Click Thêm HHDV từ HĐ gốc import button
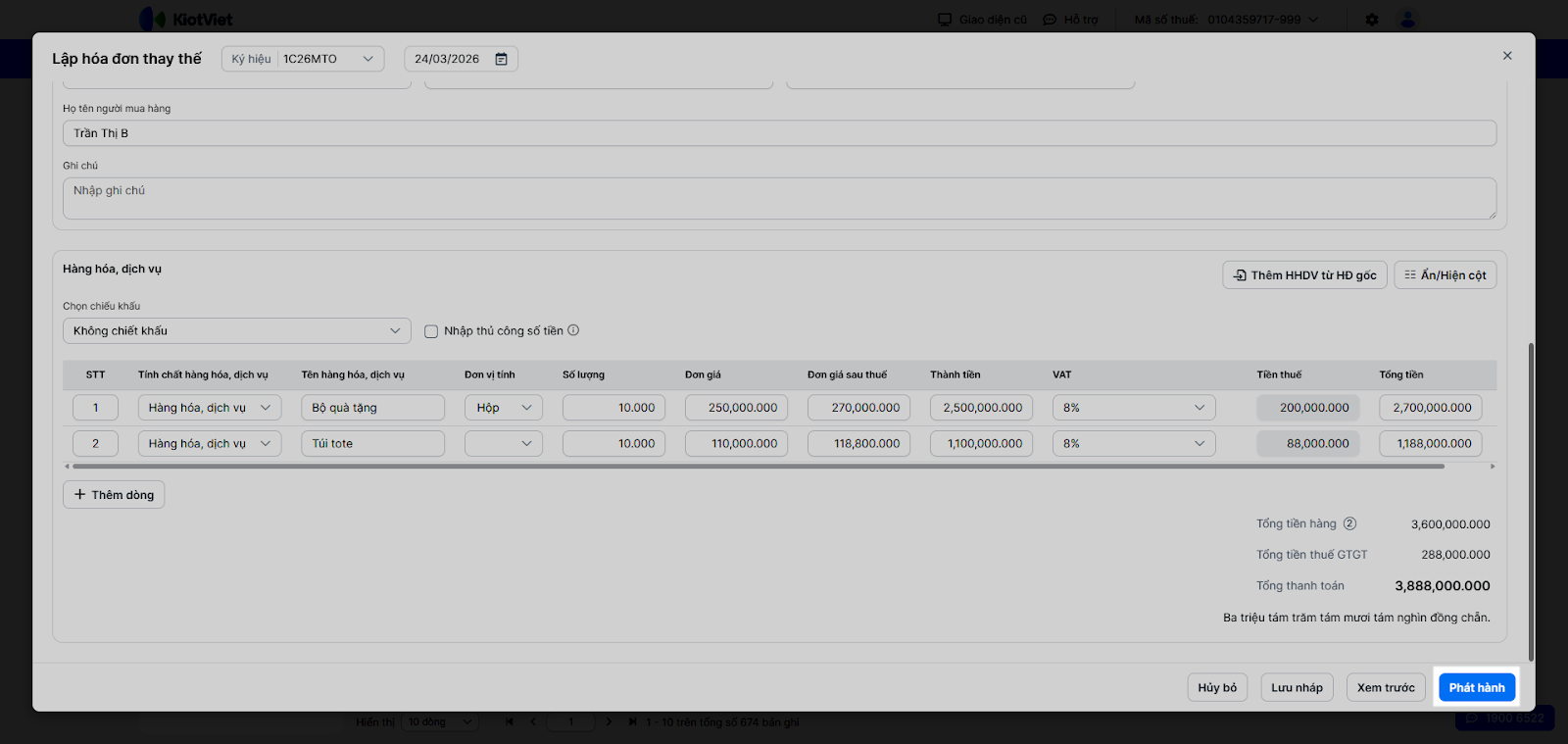1568x744 pixels. [1304, 275]
